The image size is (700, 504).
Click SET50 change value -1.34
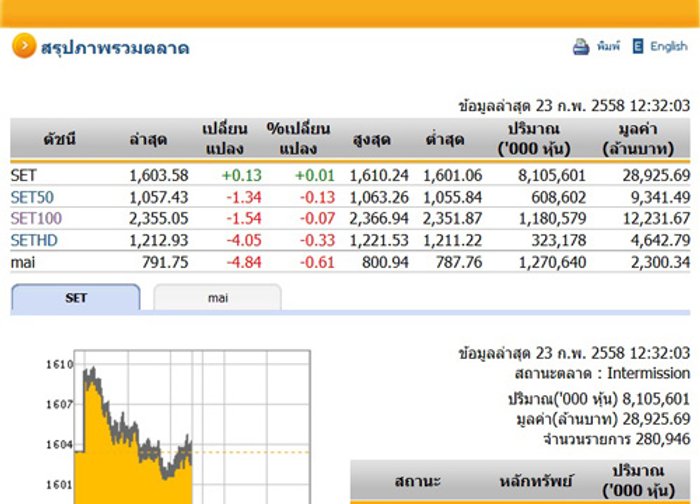244,197
